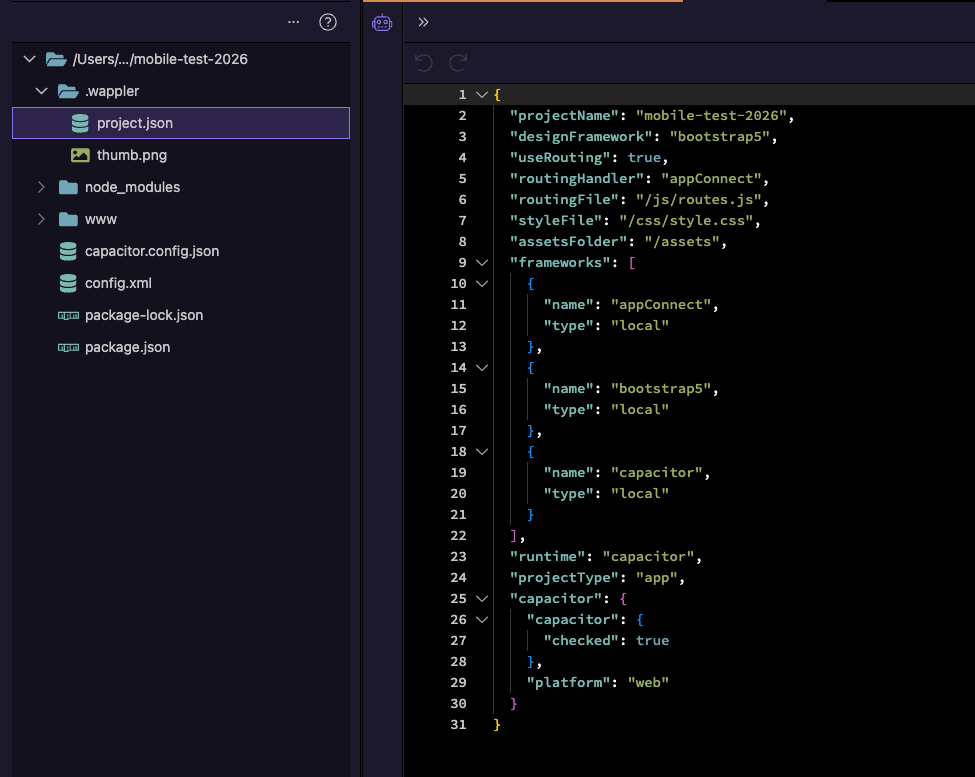Expand the node_modules folder
The image size is (975, 777).
(x=41, y=187)
